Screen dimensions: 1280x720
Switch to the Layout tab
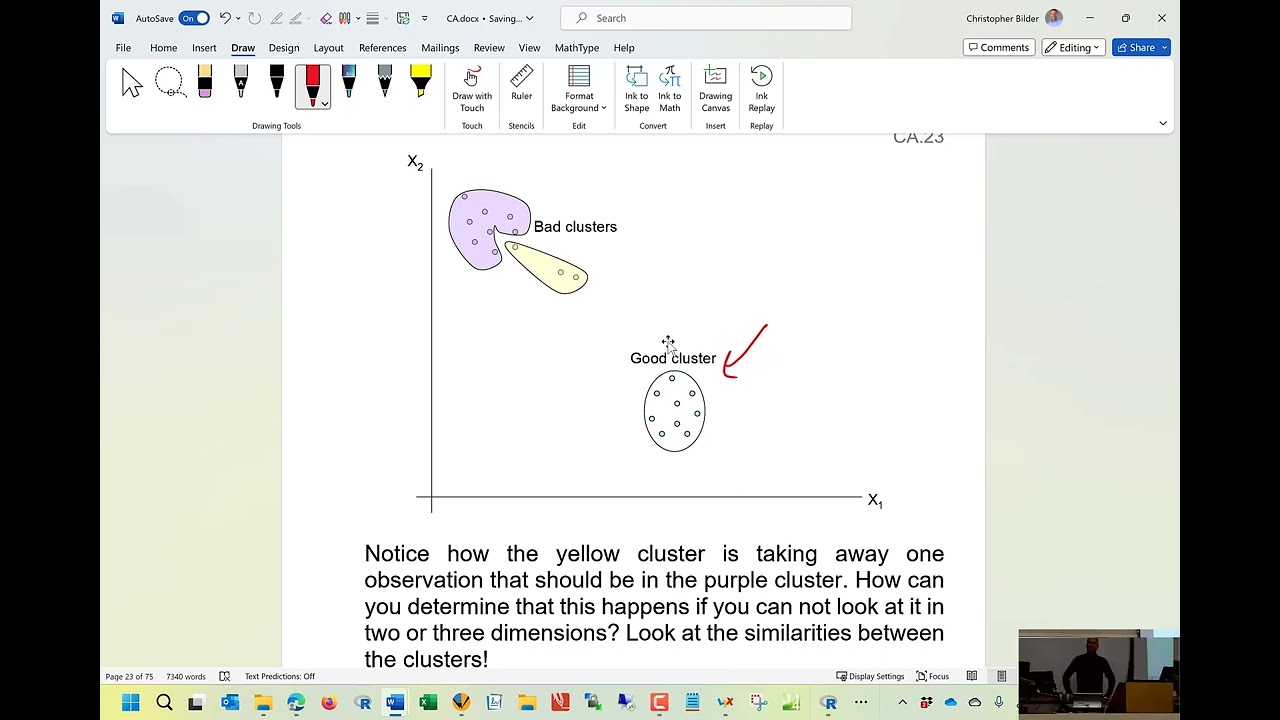coord(328,48)
